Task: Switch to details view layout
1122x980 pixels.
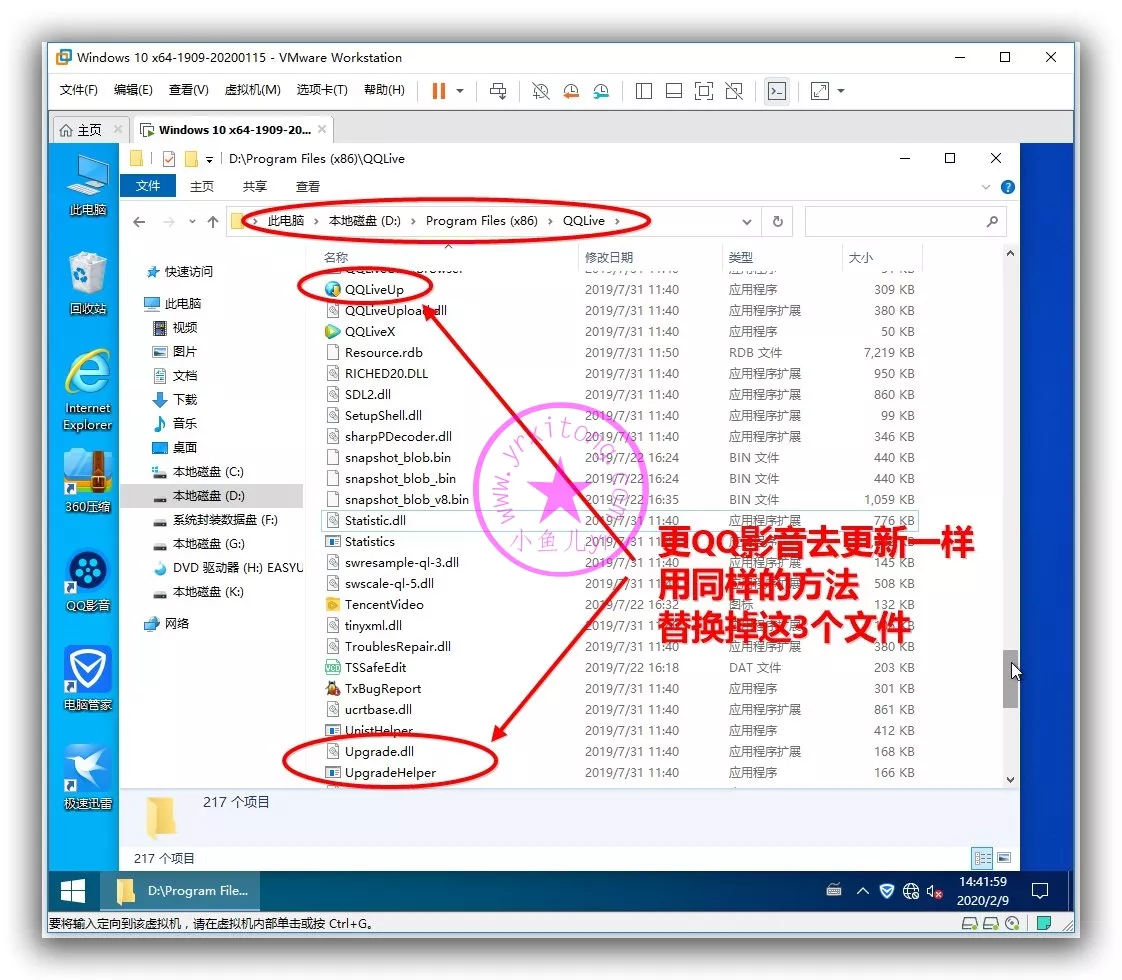Action: click(982, 858)
